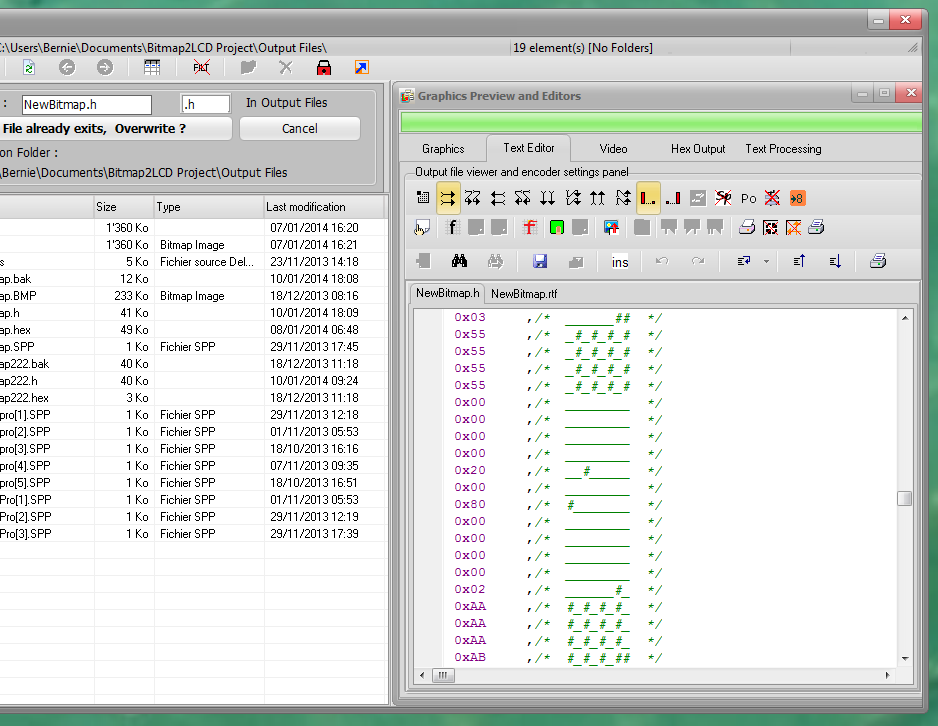Viewport: 938px width, 726px height.
Task: Switch to the Hex Output tab
Action: point(698,149)
